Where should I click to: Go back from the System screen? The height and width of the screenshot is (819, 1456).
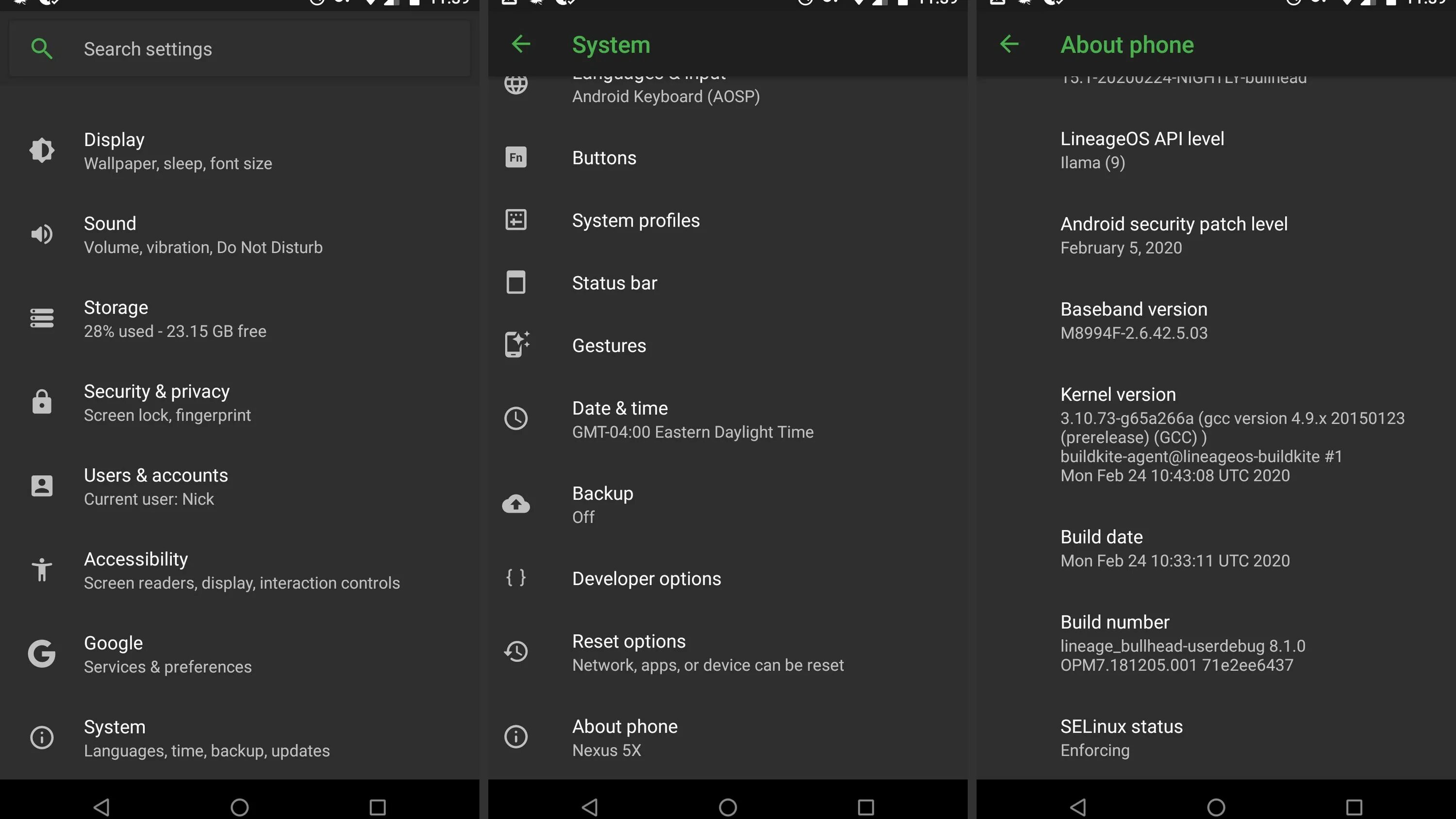[x=521, y=44]
